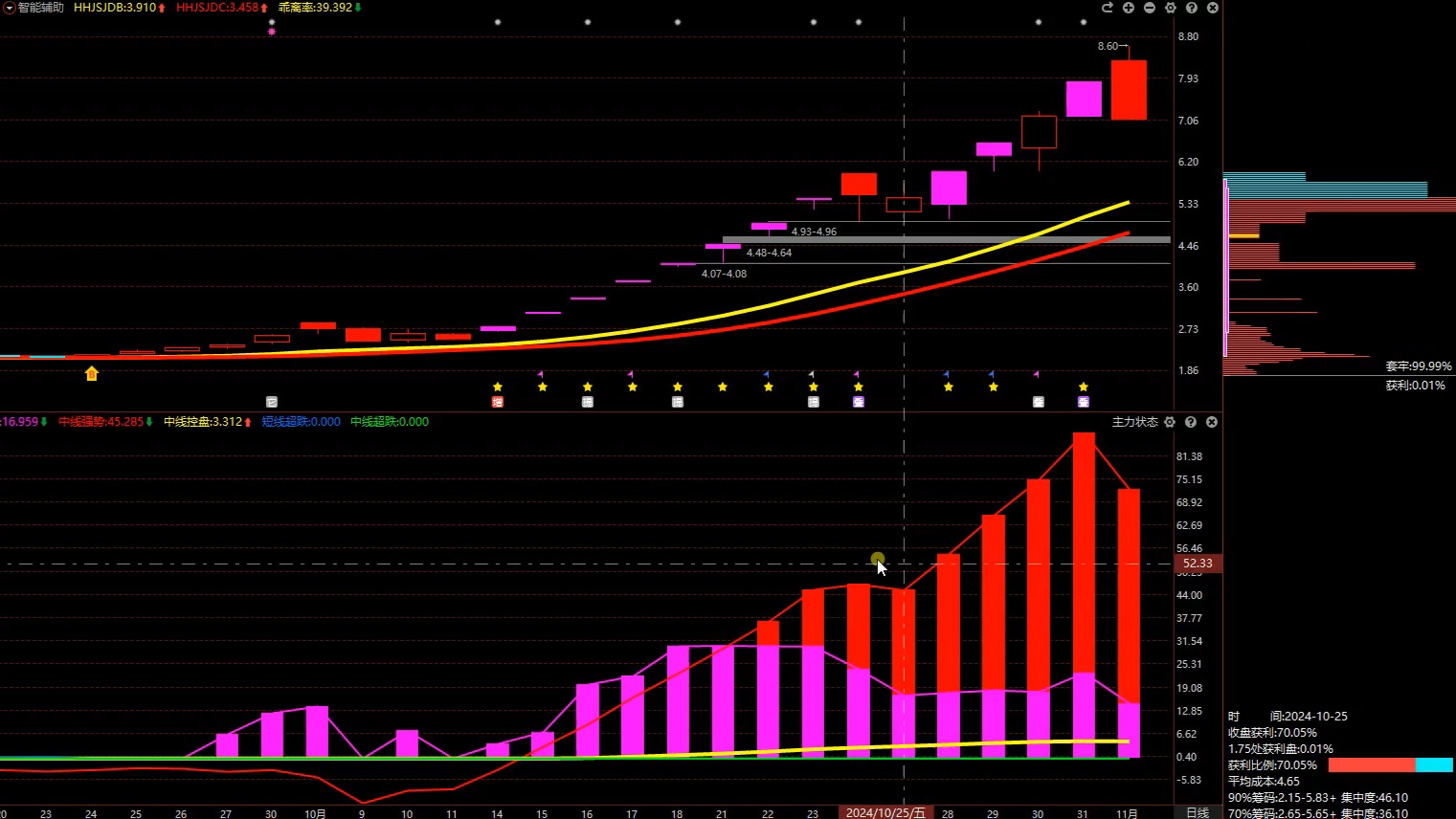Click the 套牢:99.99% label
Image resolution: width=1456 pixels, height=819 pixels.
(x=1419, y=366)
